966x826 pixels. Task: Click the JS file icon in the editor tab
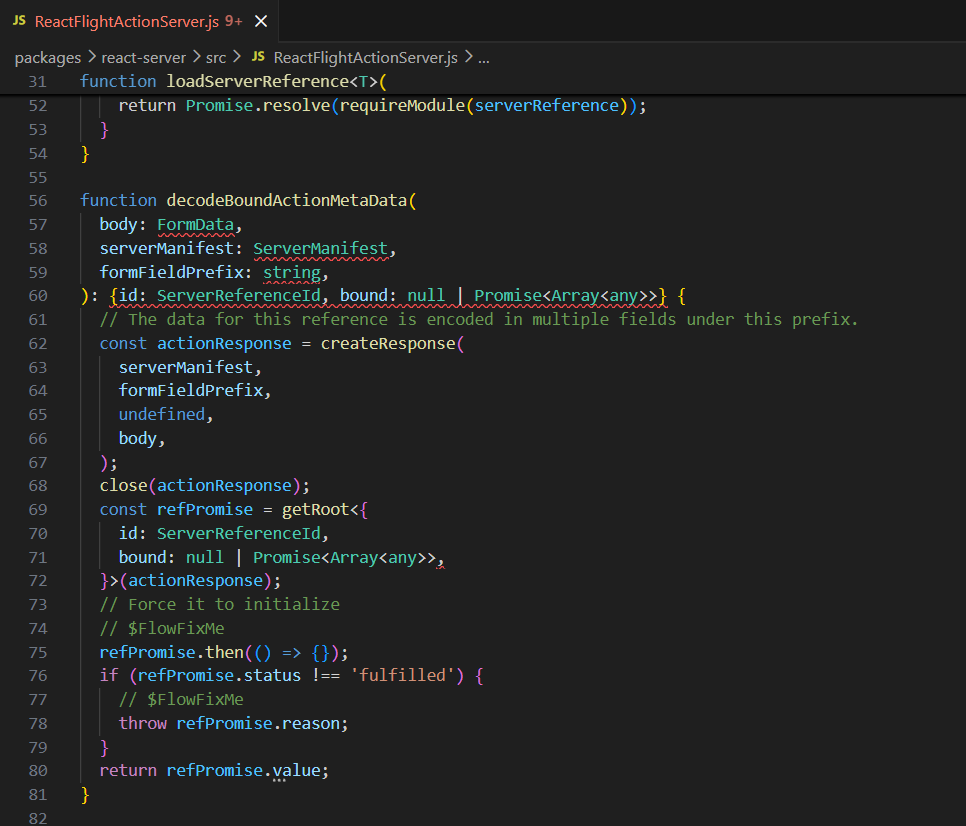19,21
